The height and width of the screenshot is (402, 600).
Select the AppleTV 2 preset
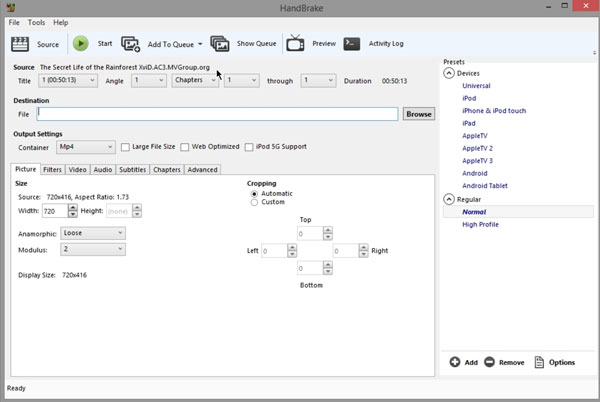[x=478, y=148]
